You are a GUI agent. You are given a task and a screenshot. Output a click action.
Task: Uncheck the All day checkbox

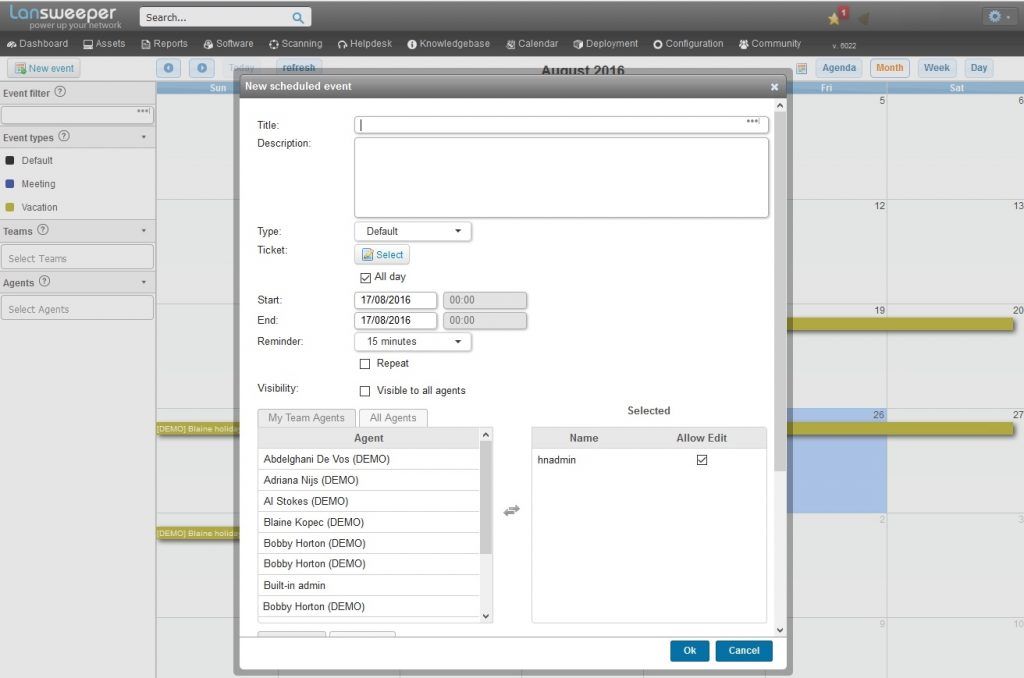(x=366, y=277)
